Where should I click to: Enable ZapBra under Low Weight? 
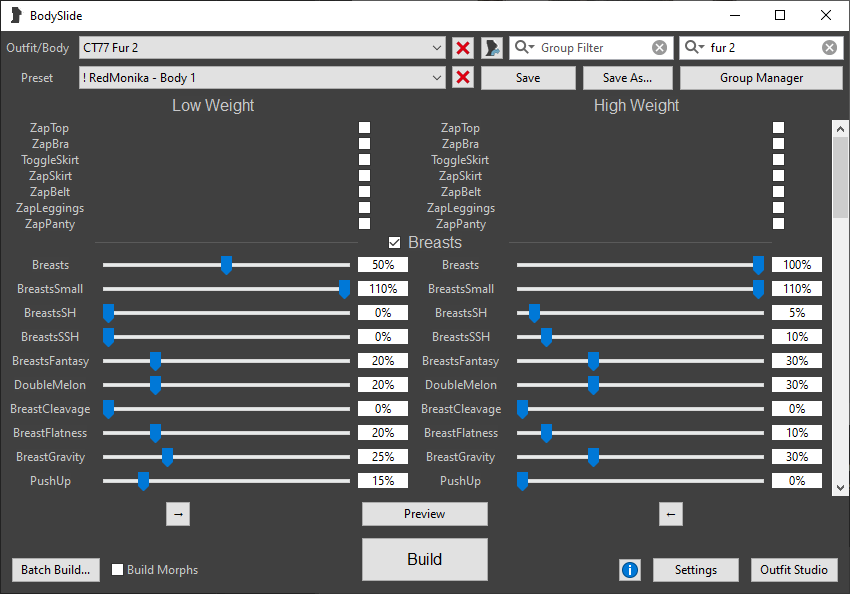pos(364,143)
